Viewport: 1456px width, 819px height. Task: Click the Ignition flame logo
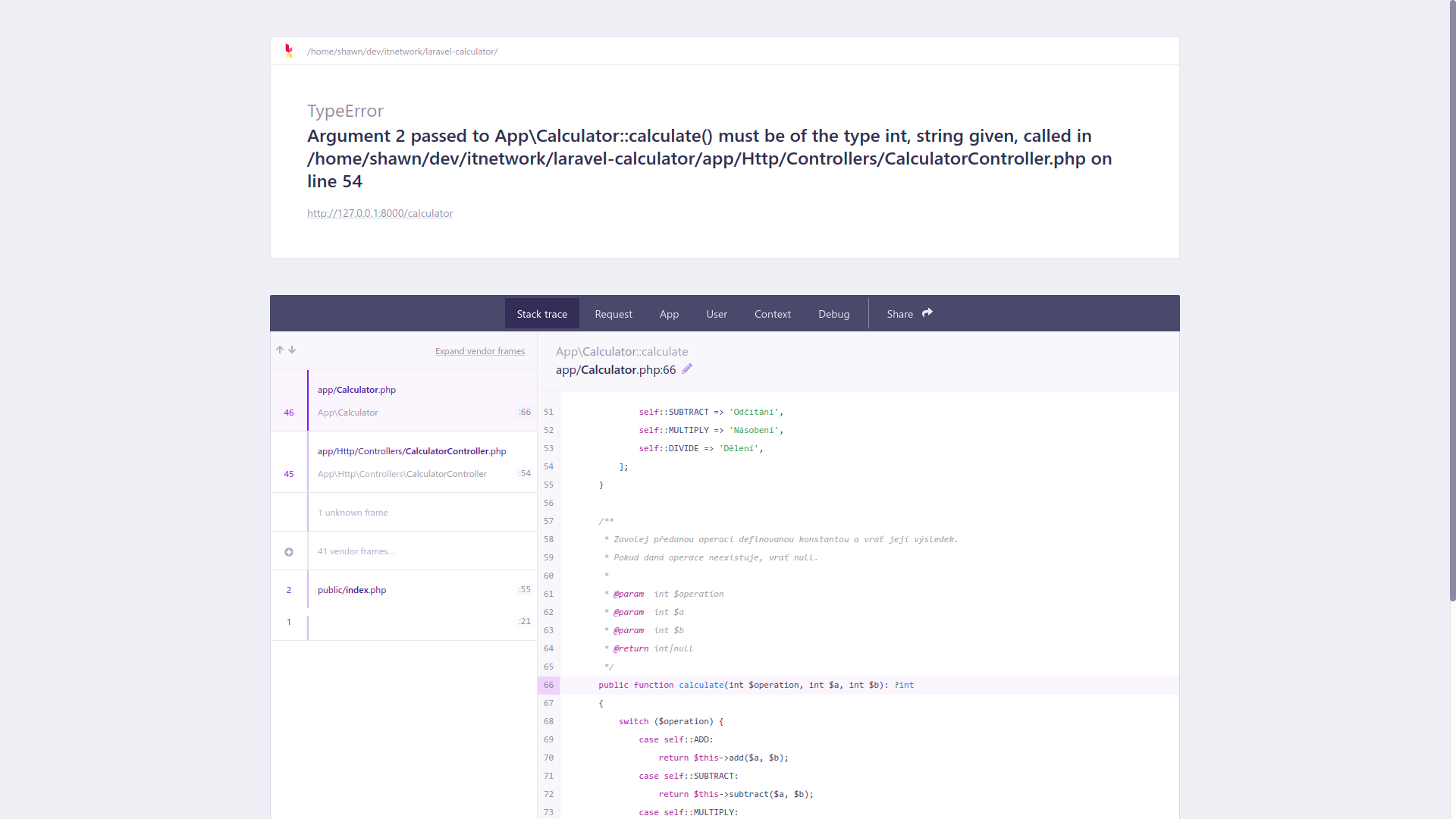289,51
